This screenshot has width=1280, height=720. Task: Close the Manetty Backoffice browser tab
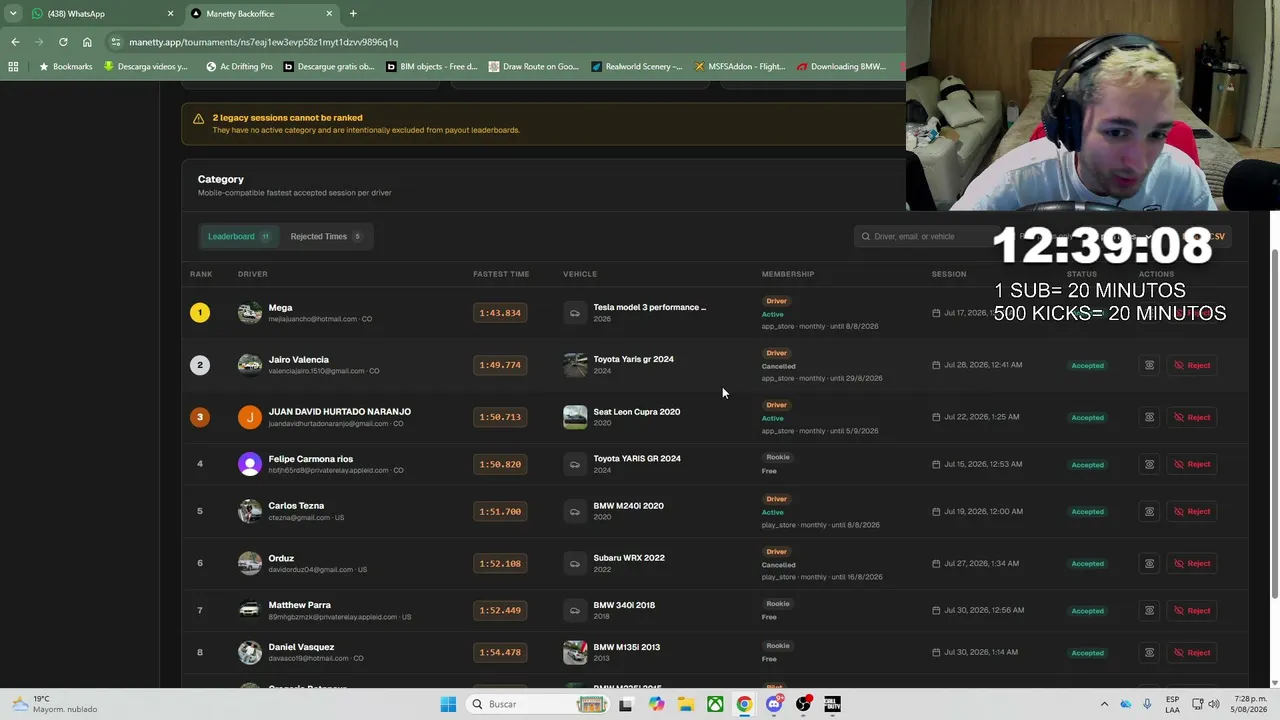tap(329, 14)
